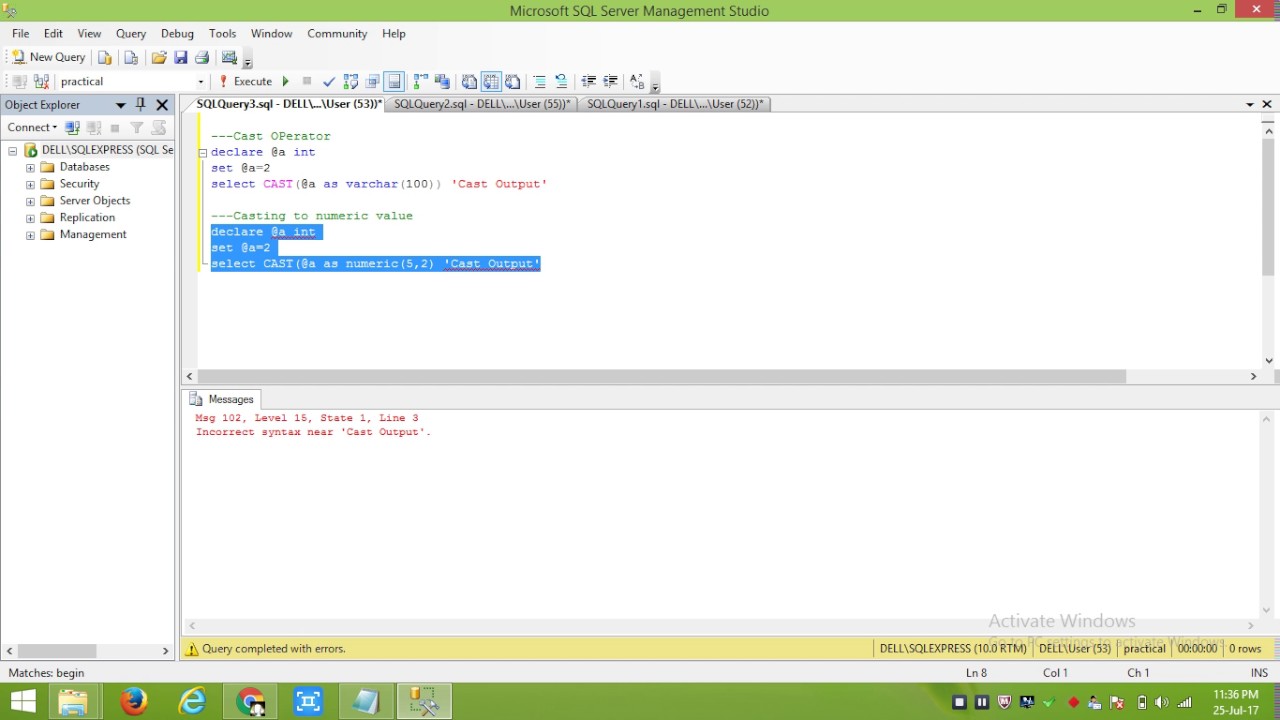Click the Open File folder icon
The image size is (1280, 720).
click(159, 57)
